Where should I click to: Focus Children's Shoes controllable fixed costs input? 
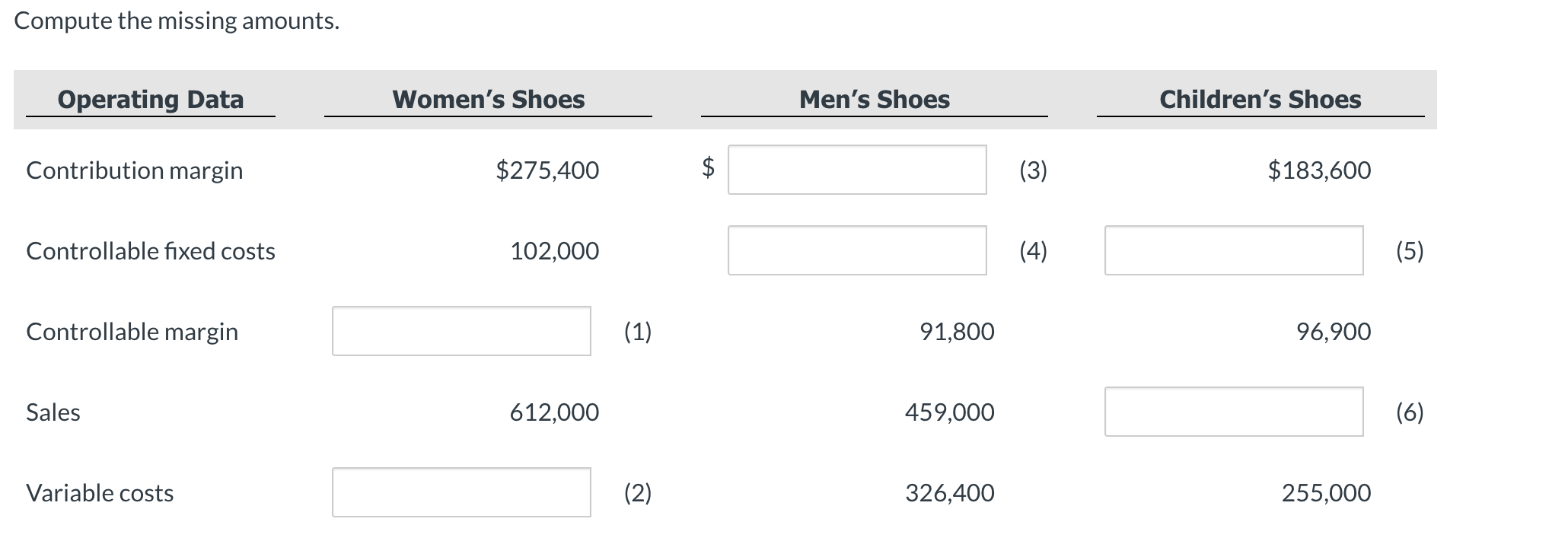[1234, 250]
